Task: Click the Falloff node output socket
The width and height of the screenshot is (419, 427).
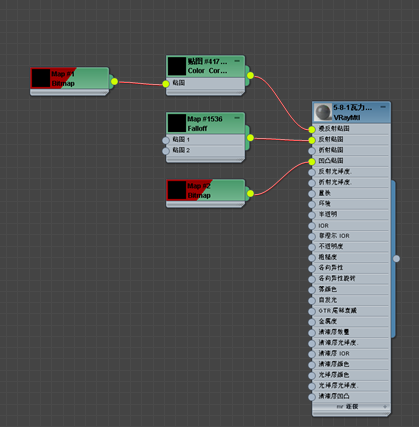Action: pos(250,138)
